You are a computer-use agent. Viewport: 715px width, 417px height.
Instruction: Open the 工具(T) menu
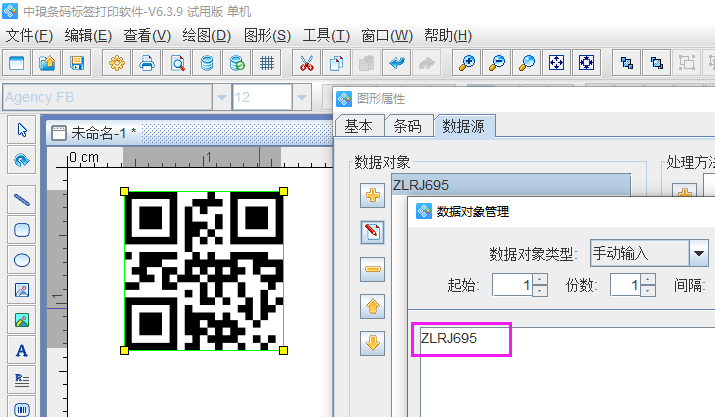point(326,35)
